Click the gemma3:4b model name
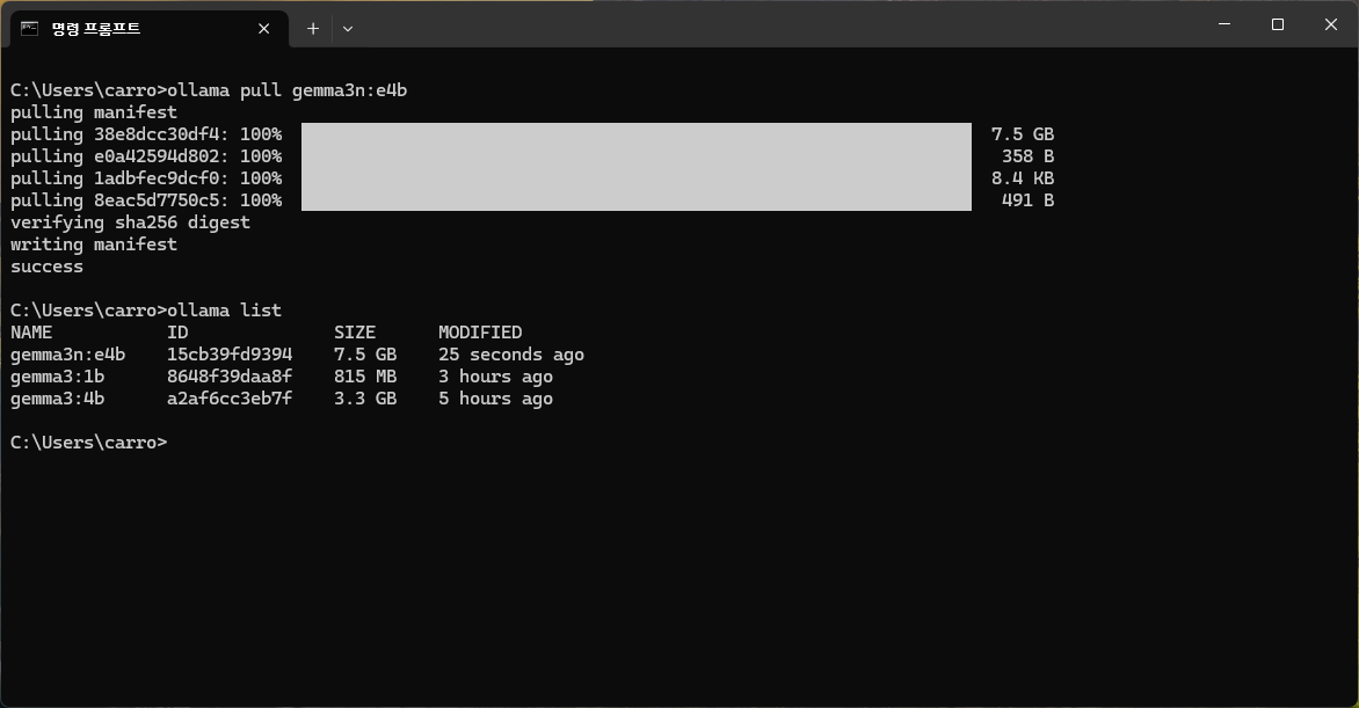 pyautogui.click(x=57, y=398)
